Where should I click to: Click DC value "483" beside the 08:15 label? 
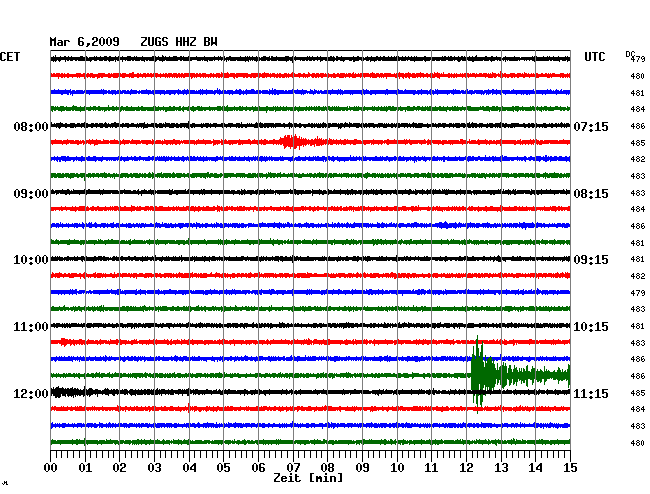(x=638, y=193)
